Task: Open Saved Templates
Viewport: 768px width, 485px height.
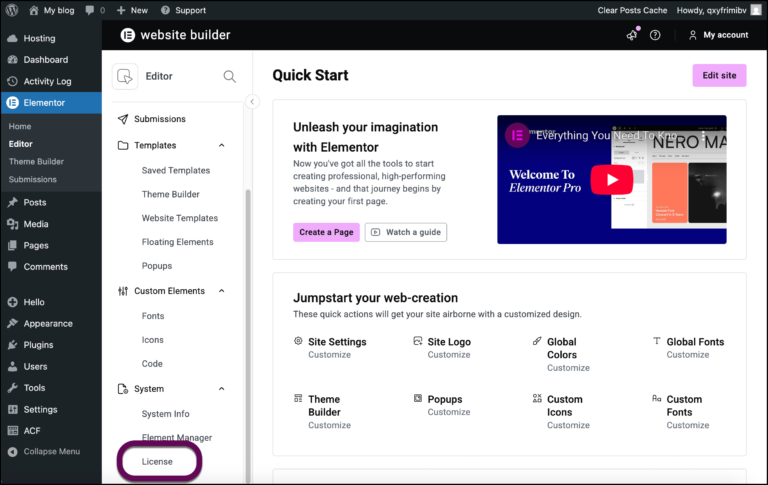Action: click(176, 170)
